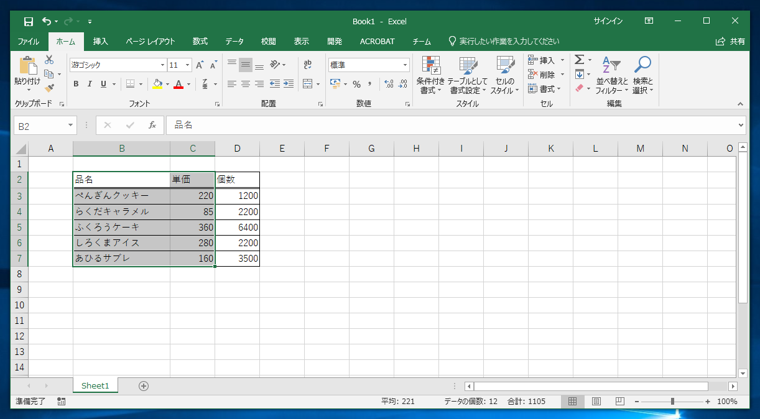Apply the yellow fill color bucket
This screenshot has height=419, width=760.
pos(157,84)
